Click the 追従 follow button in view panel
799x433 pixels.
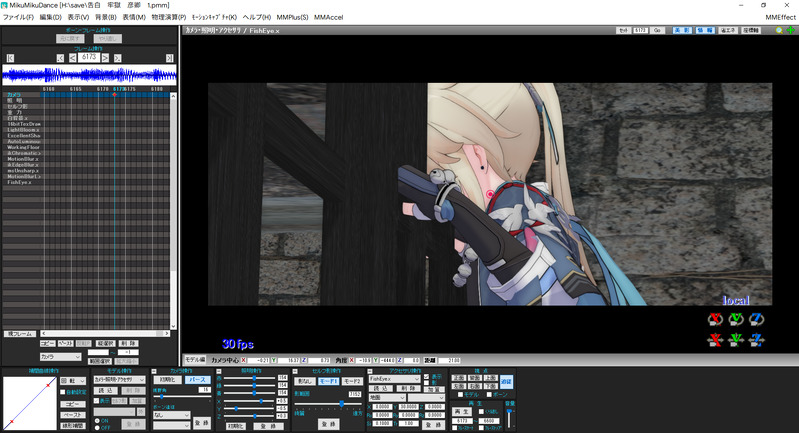tap(506, 382)
